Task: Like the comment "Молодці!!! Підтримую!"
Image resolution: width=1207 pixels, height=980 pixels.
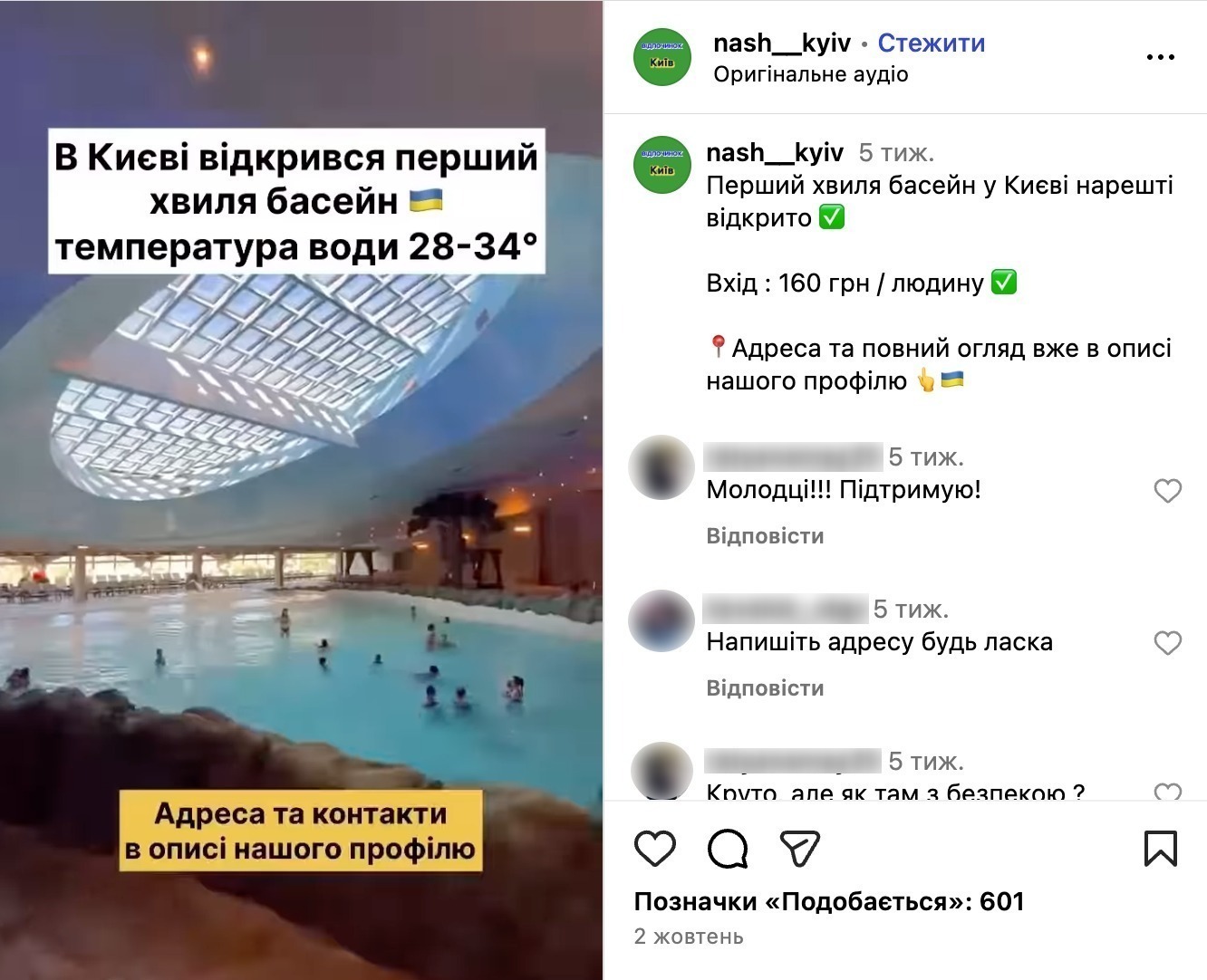Action: coord(1168,491)
